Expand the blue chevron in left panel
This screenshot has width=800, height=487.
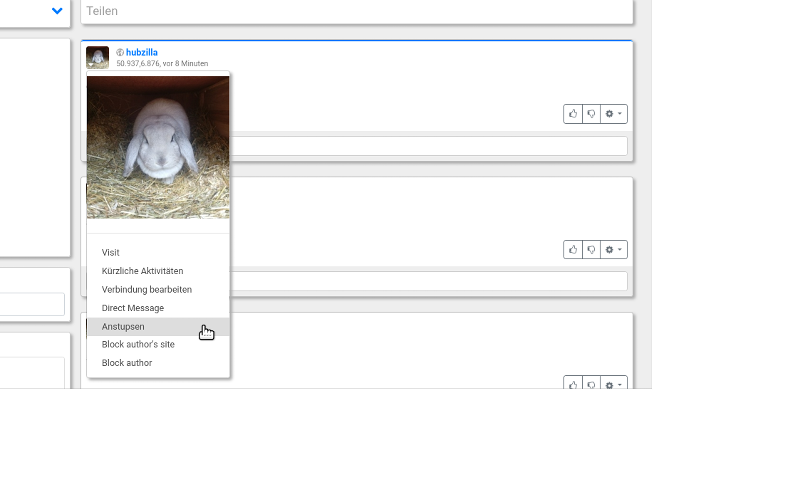coord(57,11)
